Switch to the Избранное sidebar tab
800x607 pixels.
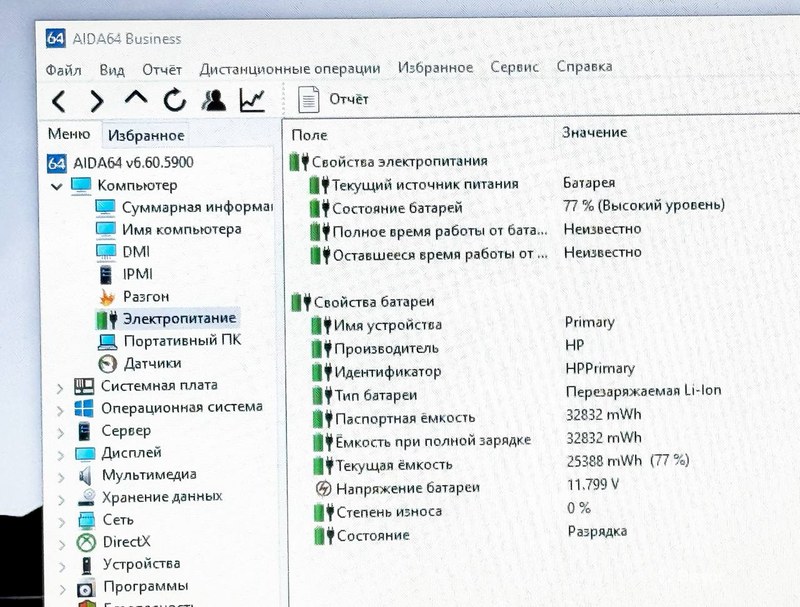coord(146,135)
